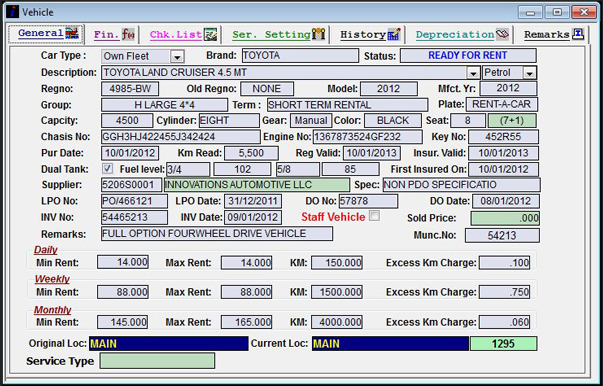
Task: Click the Ser. Setting tab tools icon
Action: pos(318,35)
